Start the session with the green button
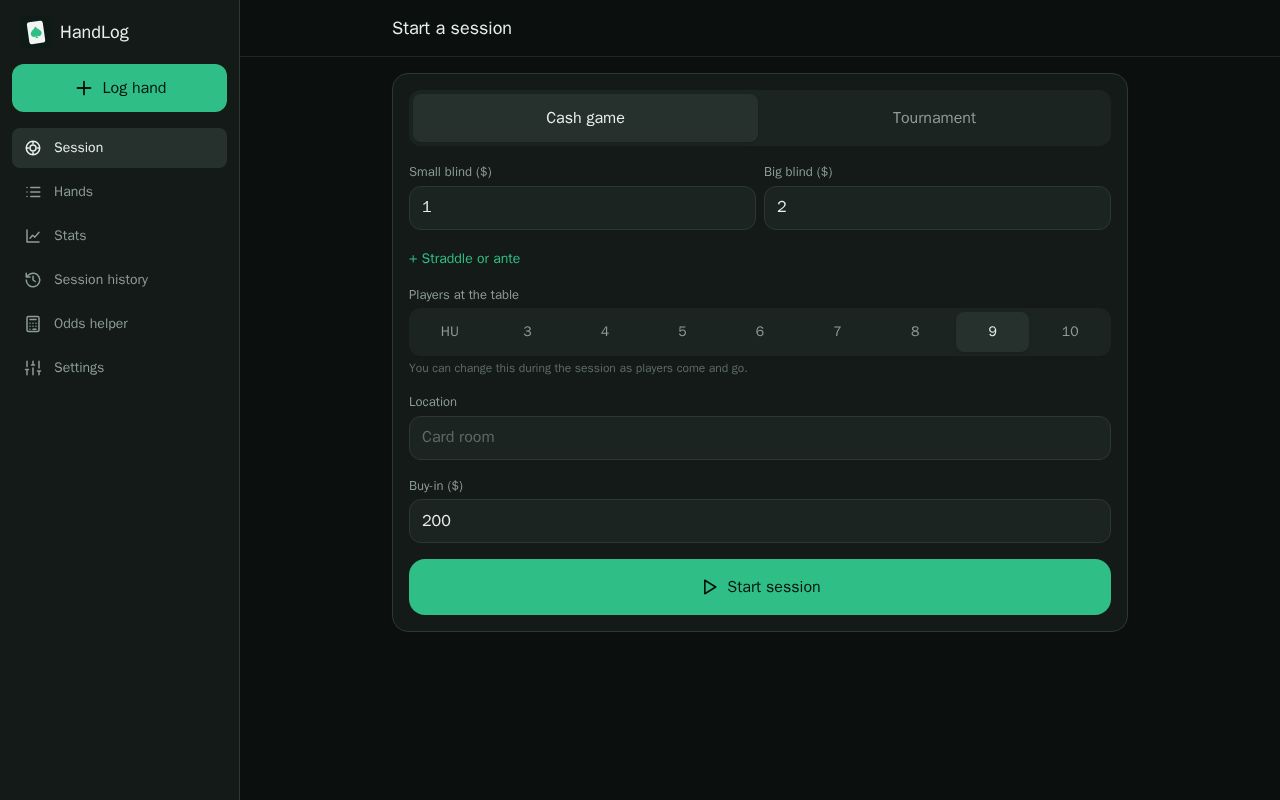The image size is (1280, 800). (x=760, y=587)
